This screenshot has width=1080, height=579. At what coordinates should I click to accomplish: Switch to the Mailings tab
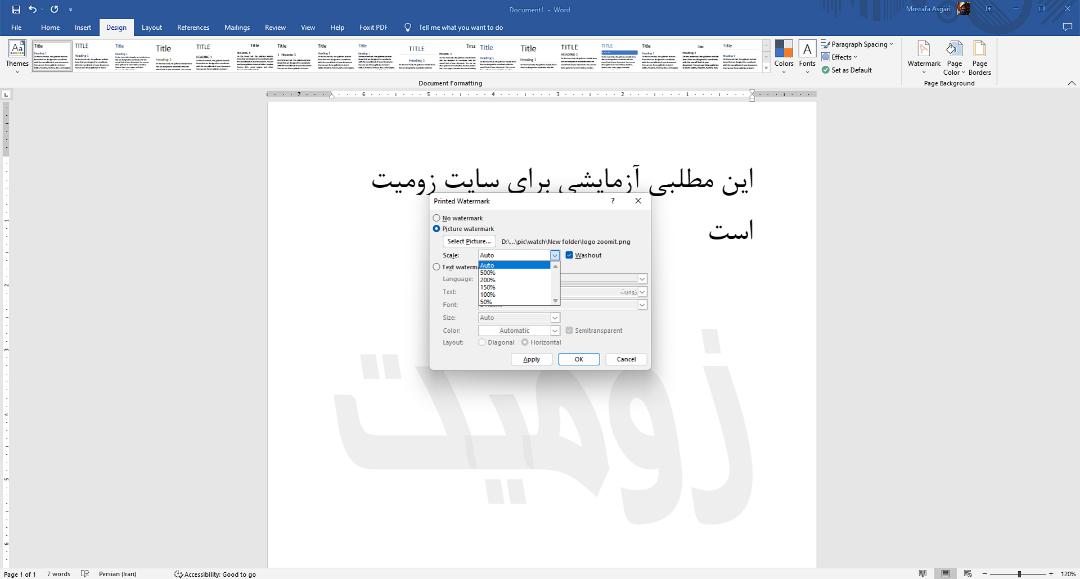237,28
